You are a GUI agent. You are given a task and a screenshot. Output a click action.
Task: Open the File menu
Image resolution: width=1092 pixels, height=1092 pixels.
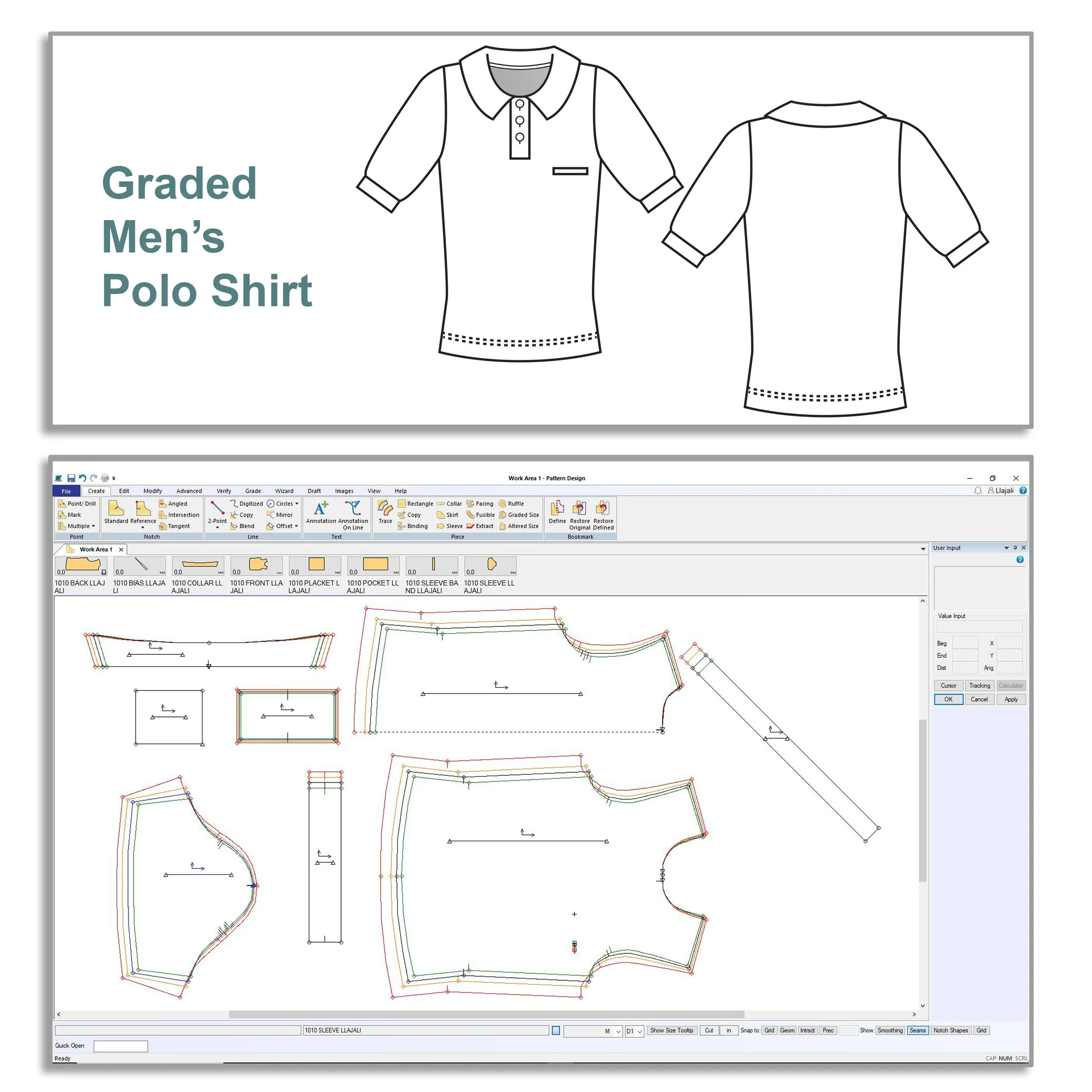pyautogui.click(x=66, y=491)
